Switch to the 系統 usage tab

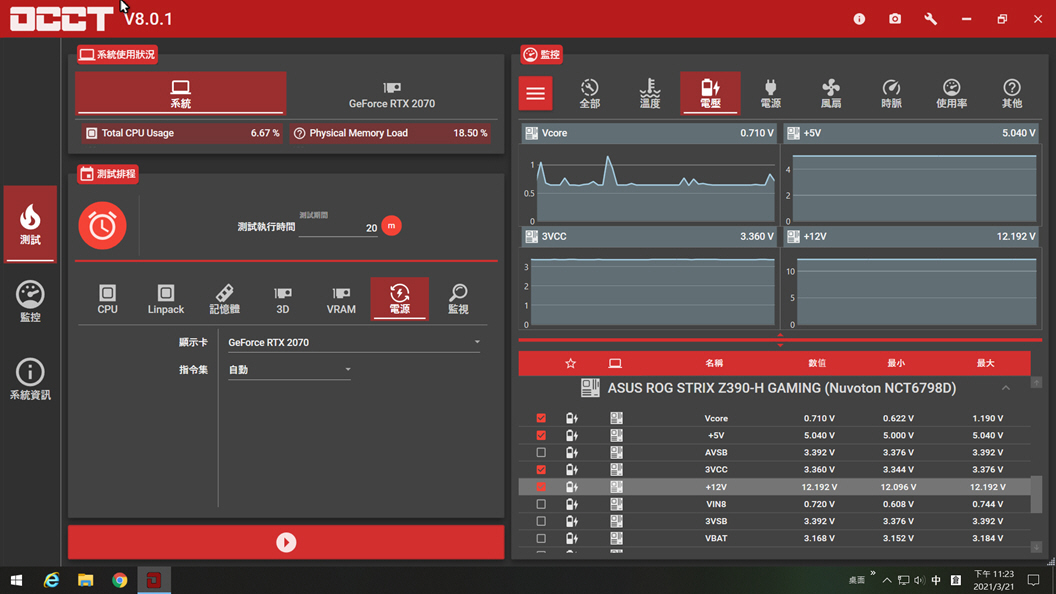click(180, 93)
